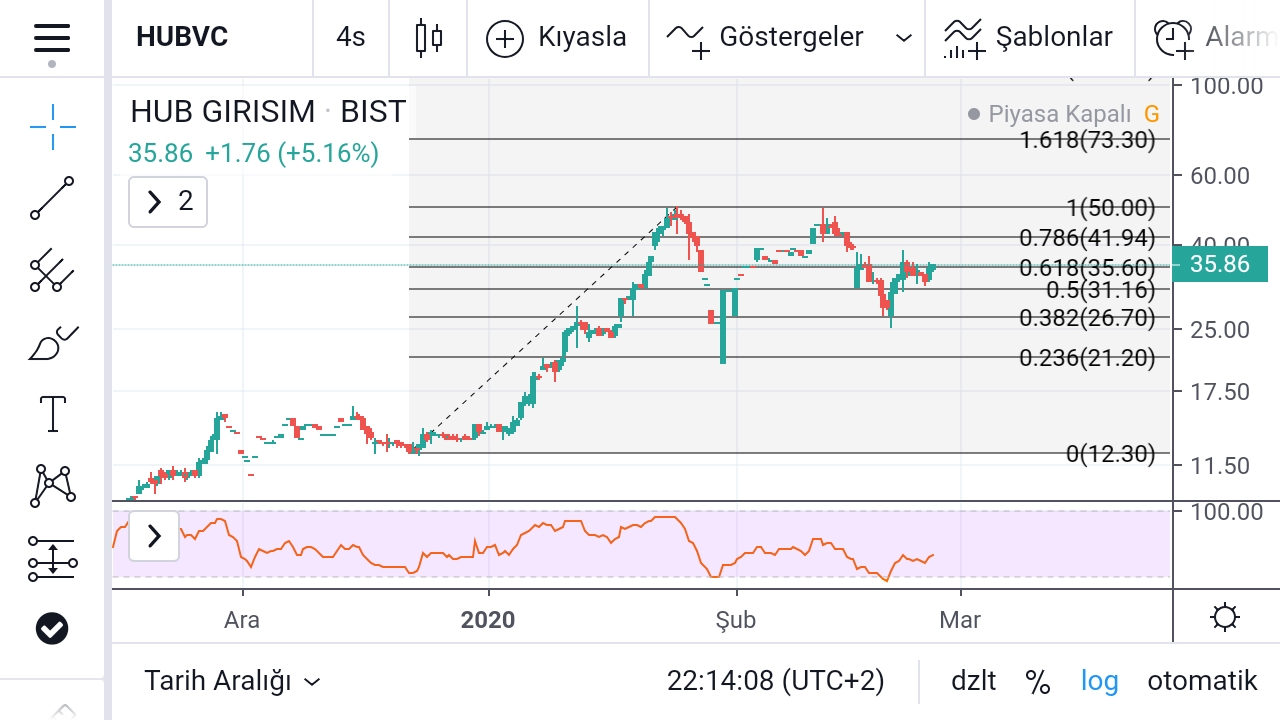1280x720 pixels.
Task: Click the HUB GIRISIM · BIST title
Action: (x=268, y=111)
